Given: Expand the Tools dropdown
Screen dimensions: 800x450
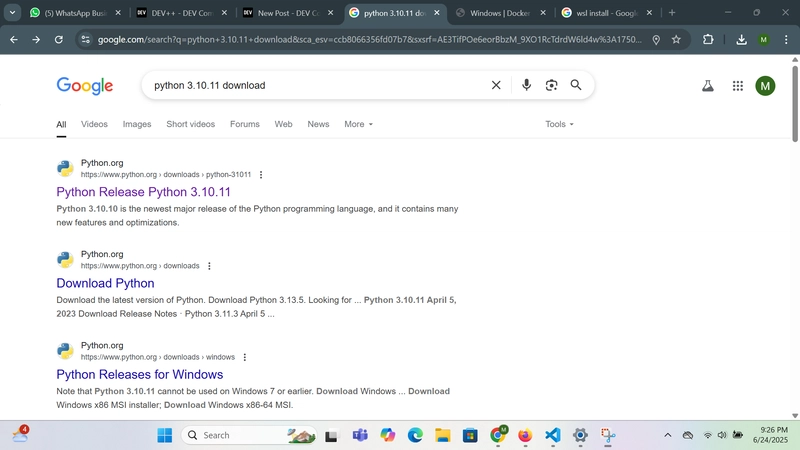Looking at the screenshot, I should point(559,124).
